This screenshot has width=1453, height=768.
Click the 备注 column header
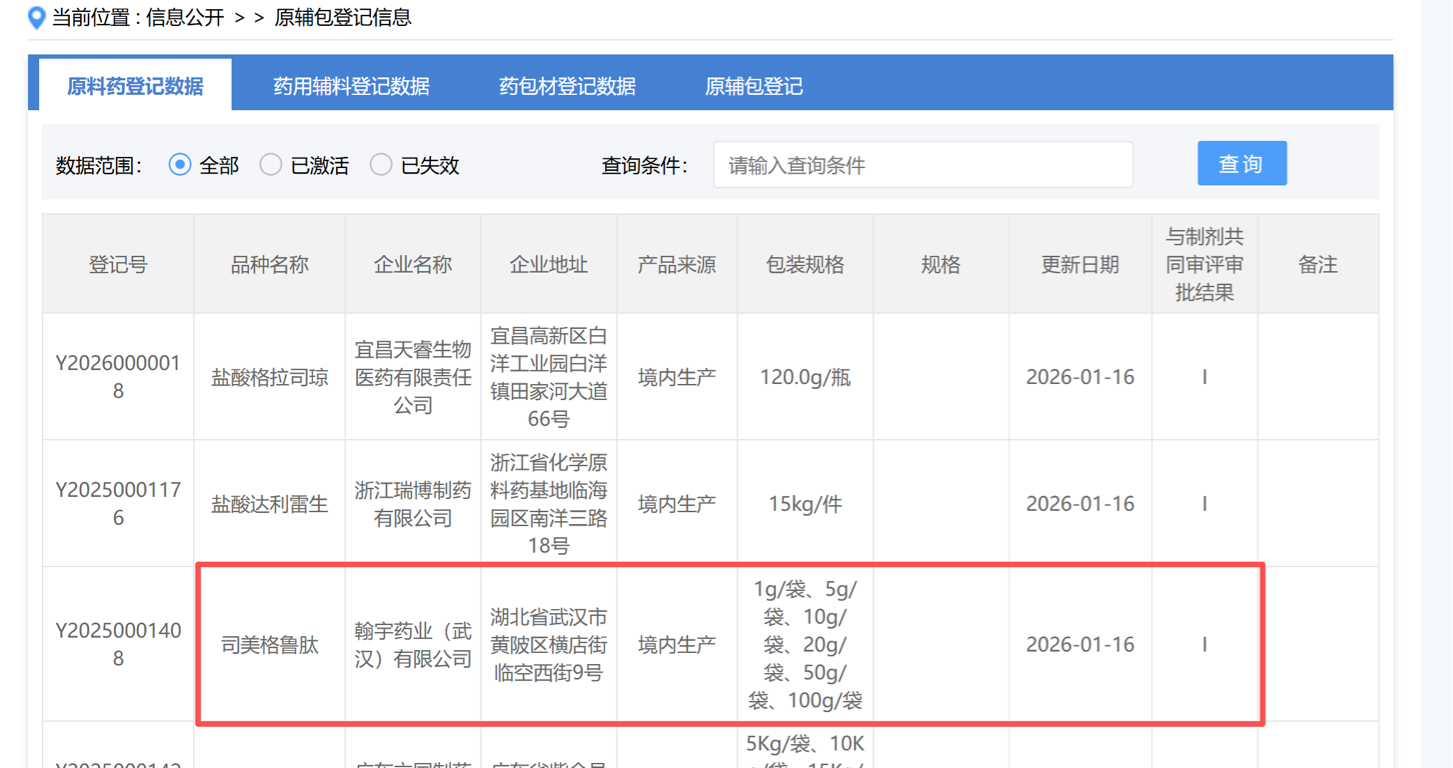(1318, 265)
